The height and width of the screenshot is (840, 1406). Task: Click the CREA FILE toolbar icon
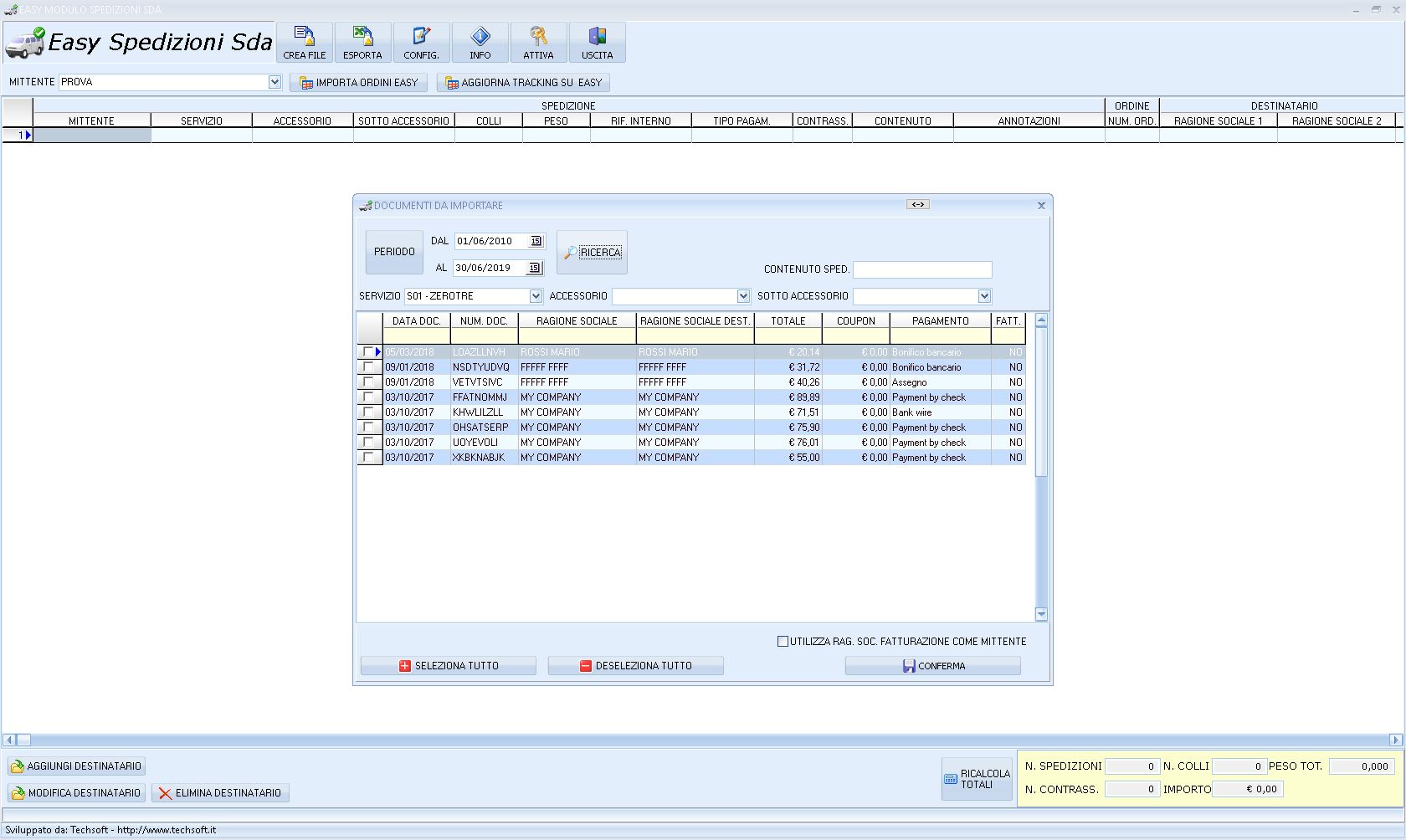305,43
